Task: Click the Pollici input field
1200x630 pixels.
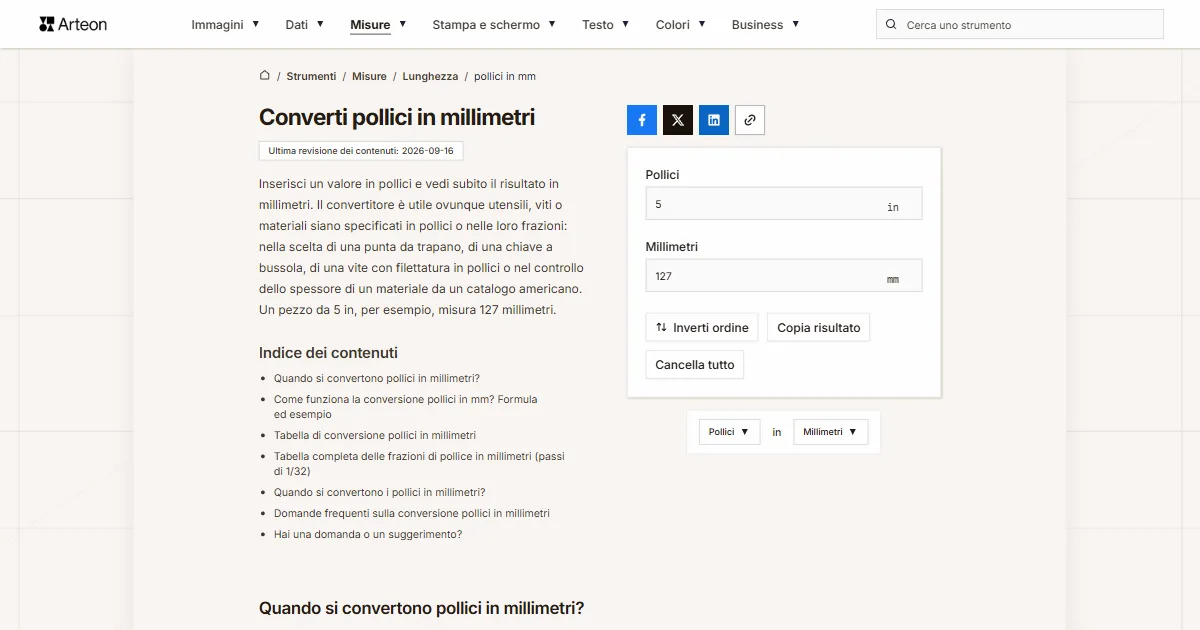Action: (x=784, y=204)
